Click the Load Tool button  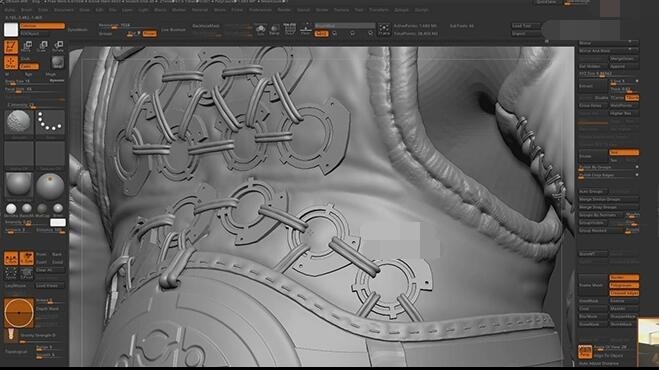[525, 26]
